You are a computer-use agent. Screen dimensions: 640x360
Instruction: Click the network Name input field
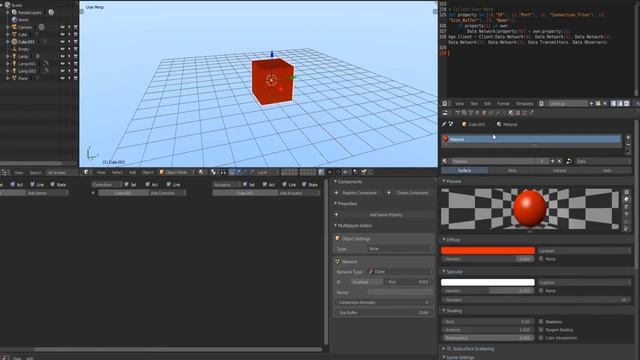[x=400, y=292]
